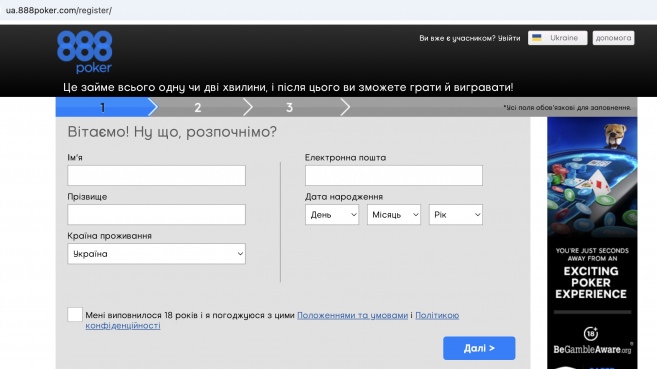Image resolution: width=657 pixels, height=369 pixels.
Task: Click the browser address bar URL
Action: (59, 10)
